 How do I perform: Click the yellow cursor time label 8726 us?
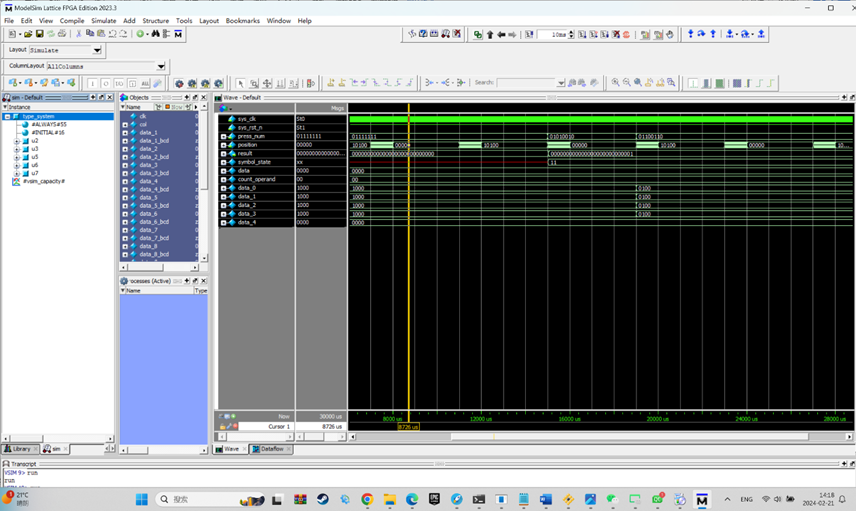coord(408,427)
